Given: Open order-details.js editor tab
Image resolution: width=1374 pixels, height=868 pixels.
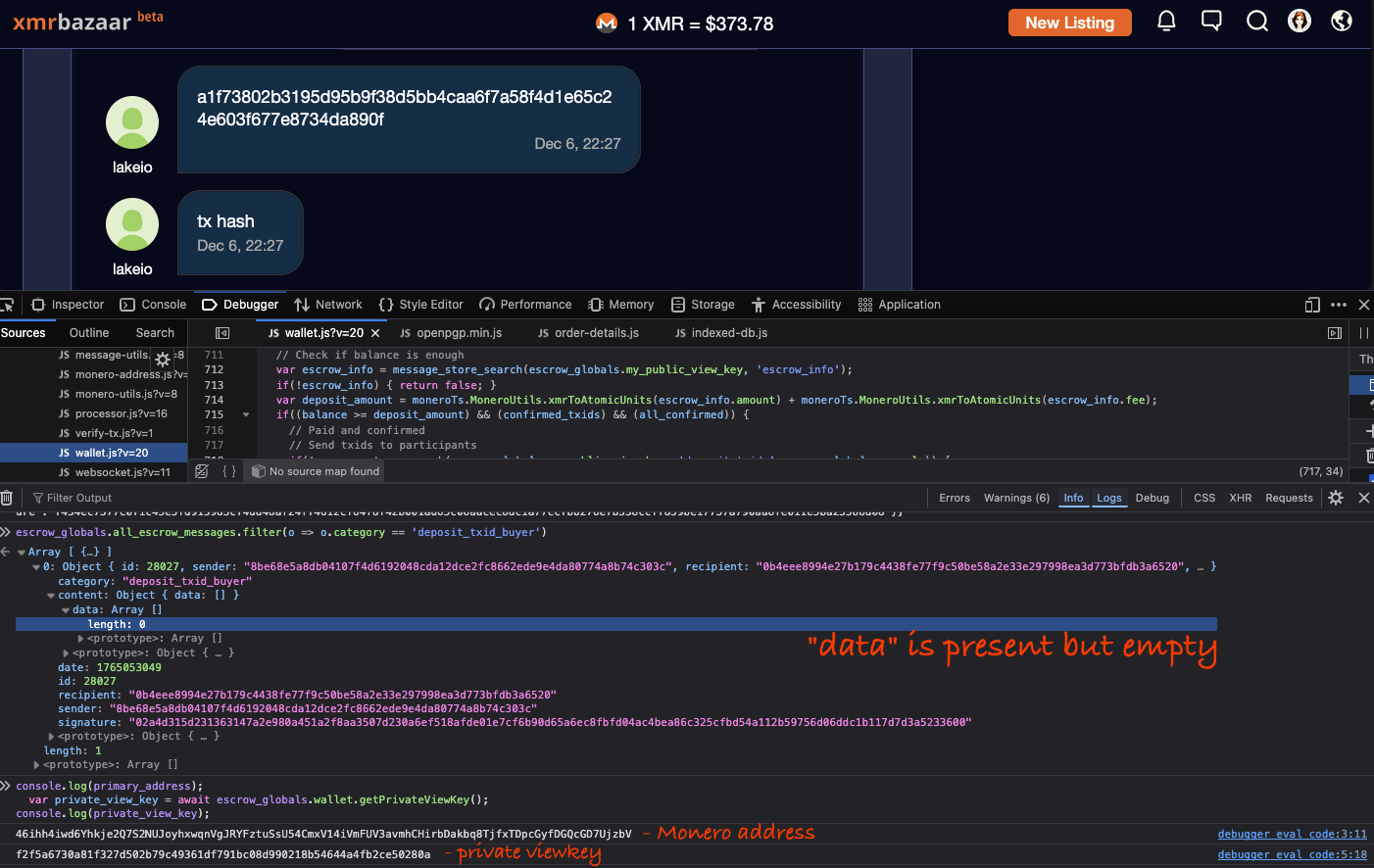Looking at the screenshot, I should (x=588, y=333).
